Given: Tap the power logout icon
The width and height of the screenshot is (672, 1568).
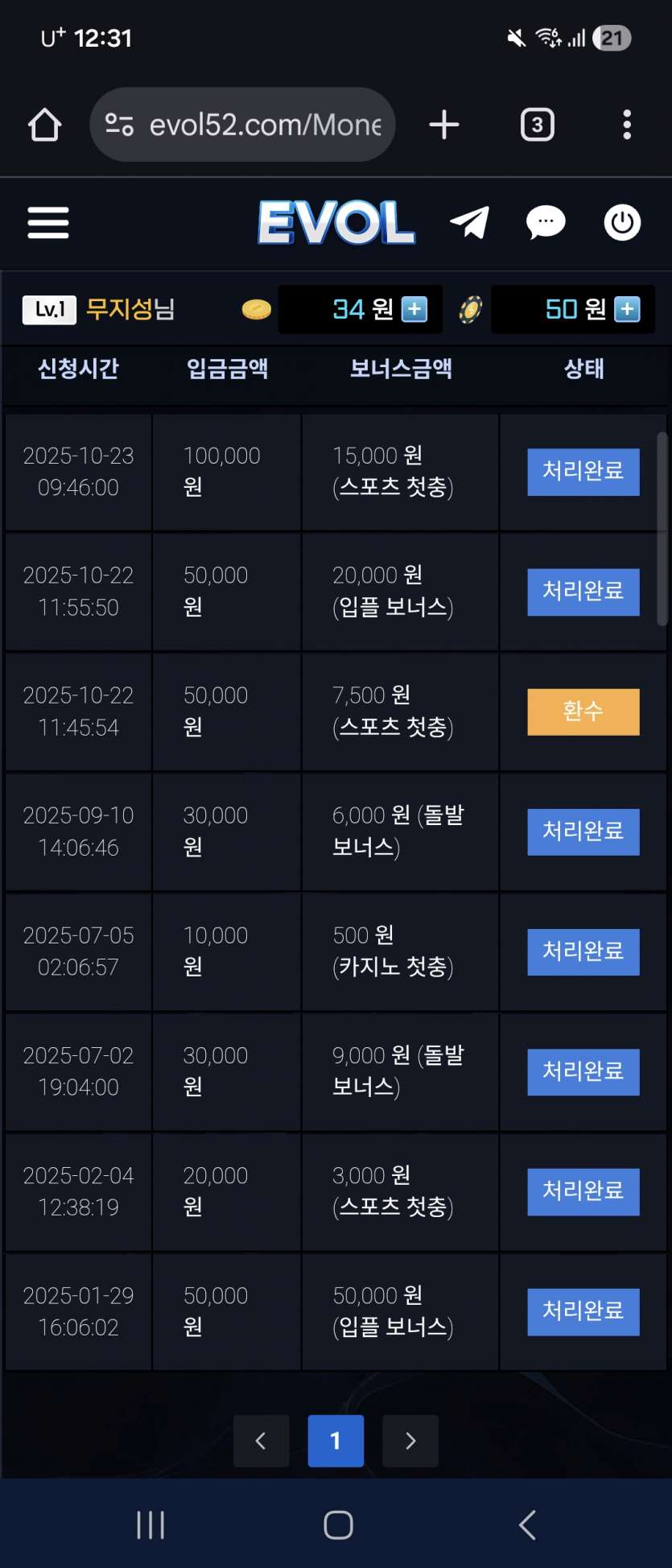Looking at the screenshot, I should point(622,223).
